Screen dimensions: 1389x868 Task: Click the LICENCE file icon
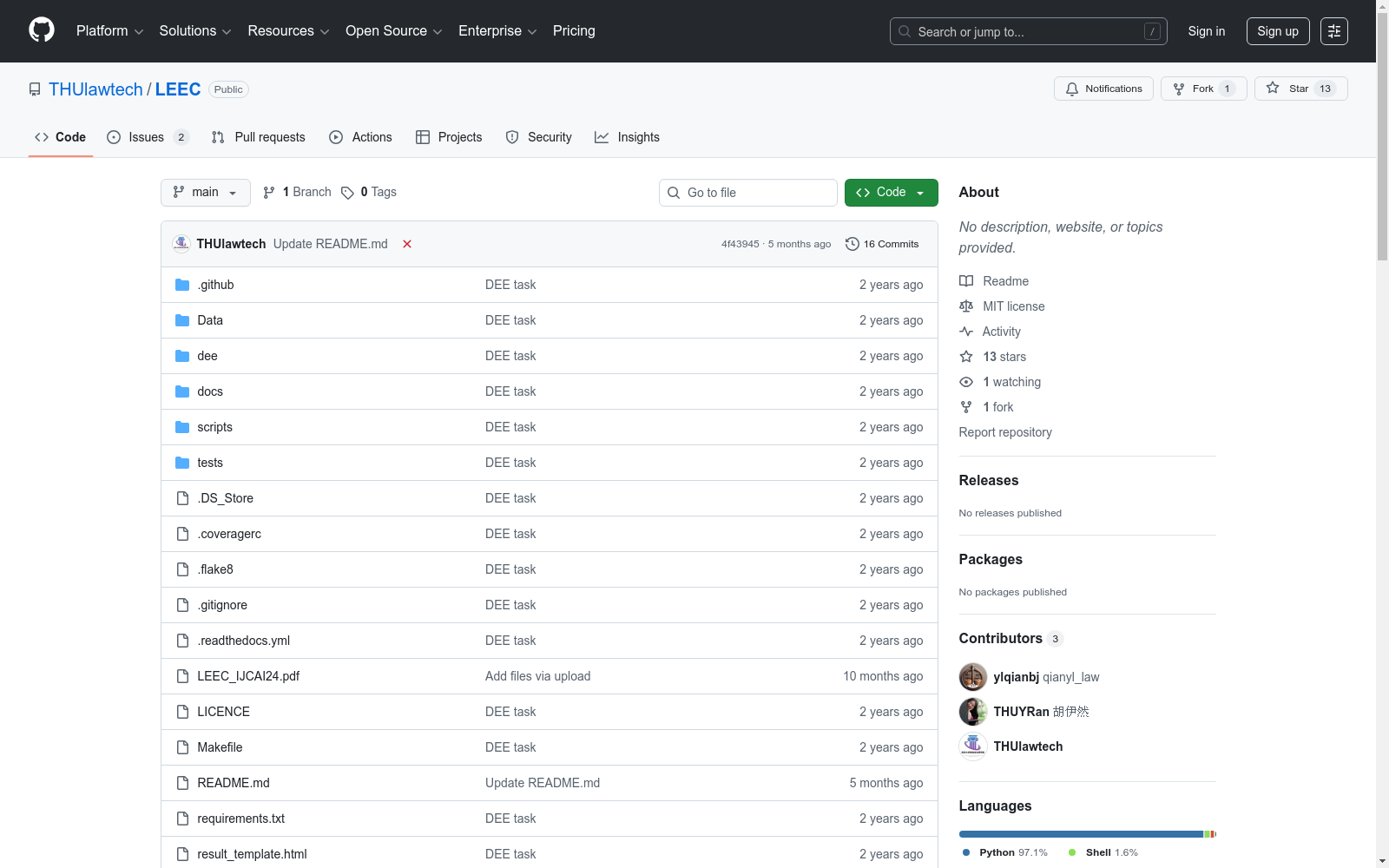(182, 712)
